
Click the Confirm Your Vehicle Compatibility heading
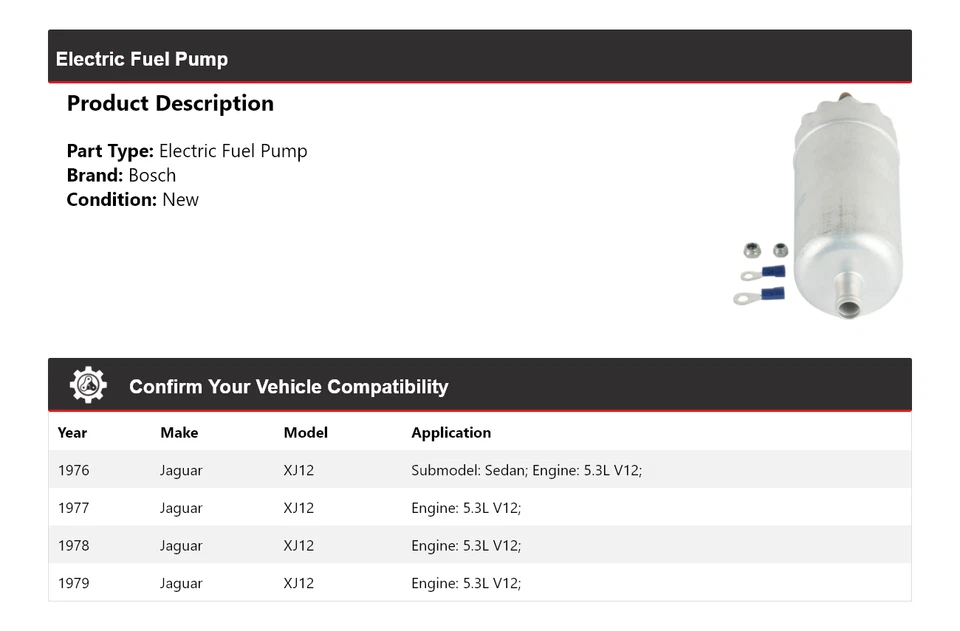pos(288,387)
